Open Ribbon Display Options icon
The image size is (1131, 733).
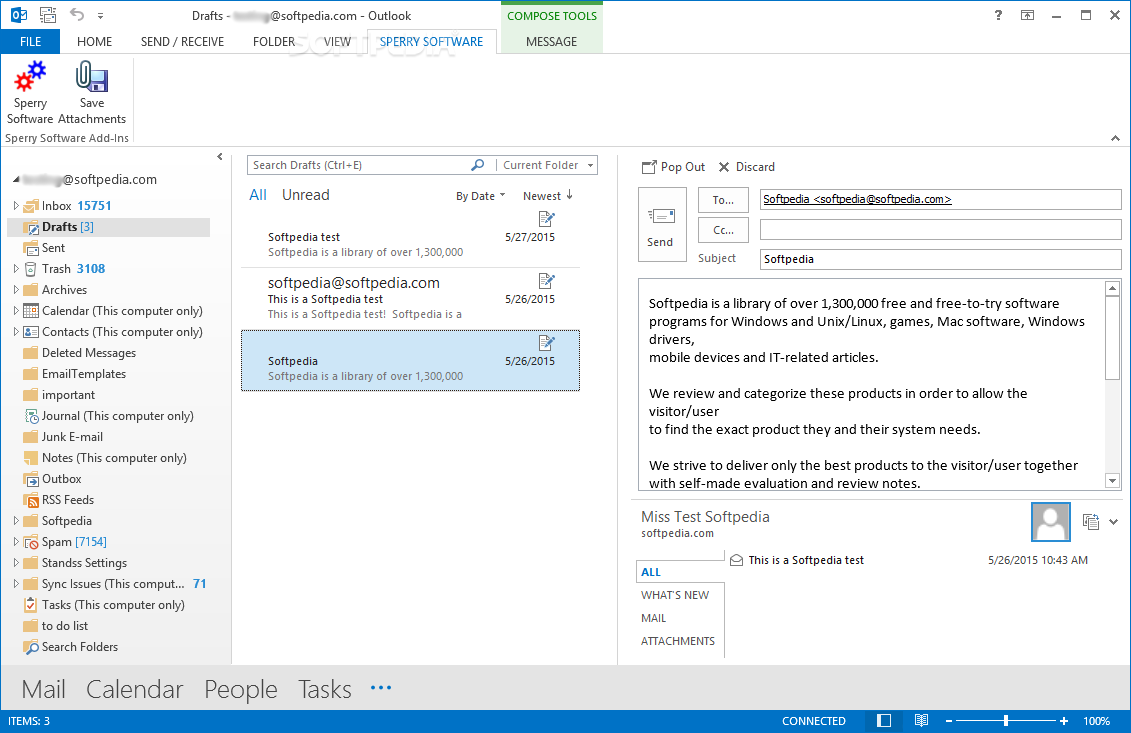(x=1027, y=15)
